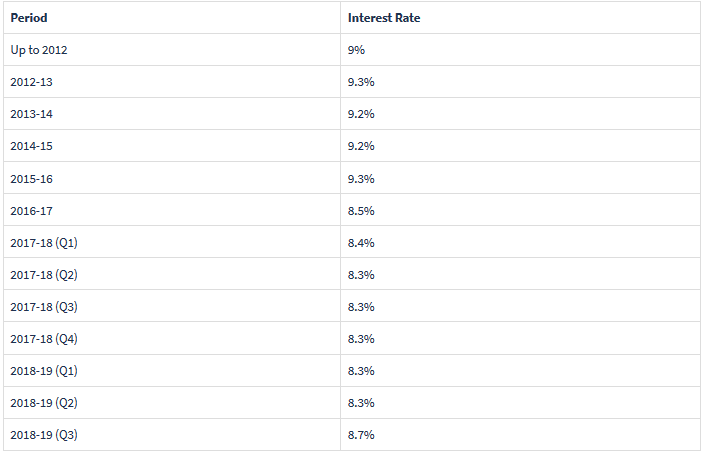703x451 pixels.
Task: Click the Period column header
Action: tap(29, 18)
